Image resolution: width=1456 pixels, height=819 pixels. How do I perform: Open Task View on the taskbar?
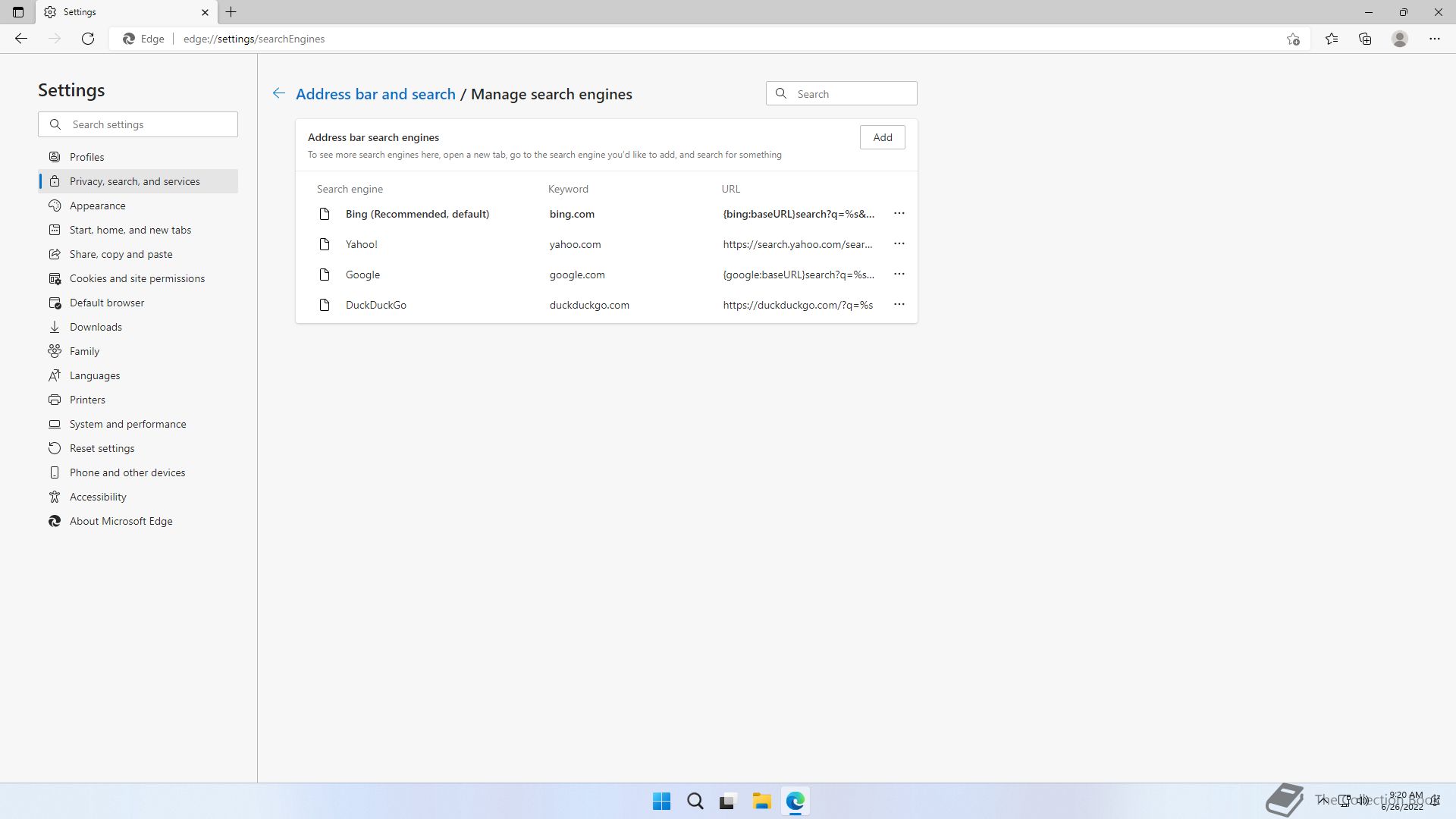pos(728,801)
